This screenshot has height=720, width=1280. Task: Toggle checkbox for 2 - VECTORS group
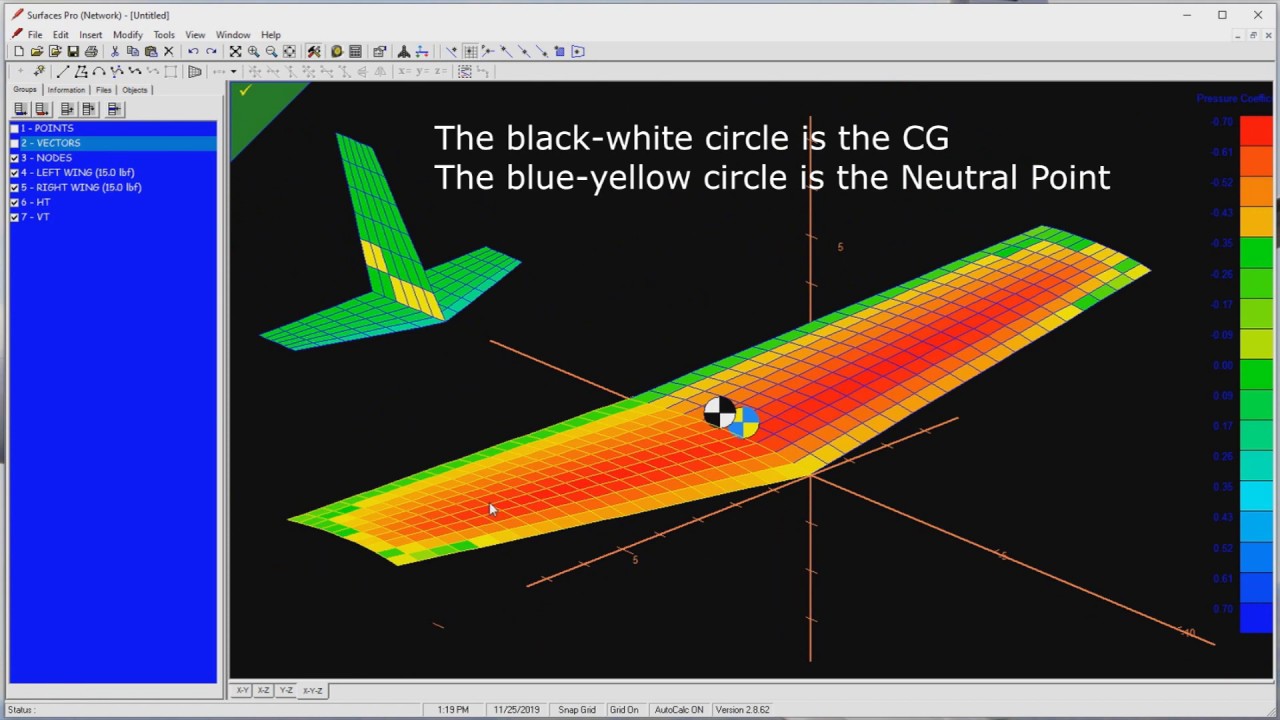[15, 143]
